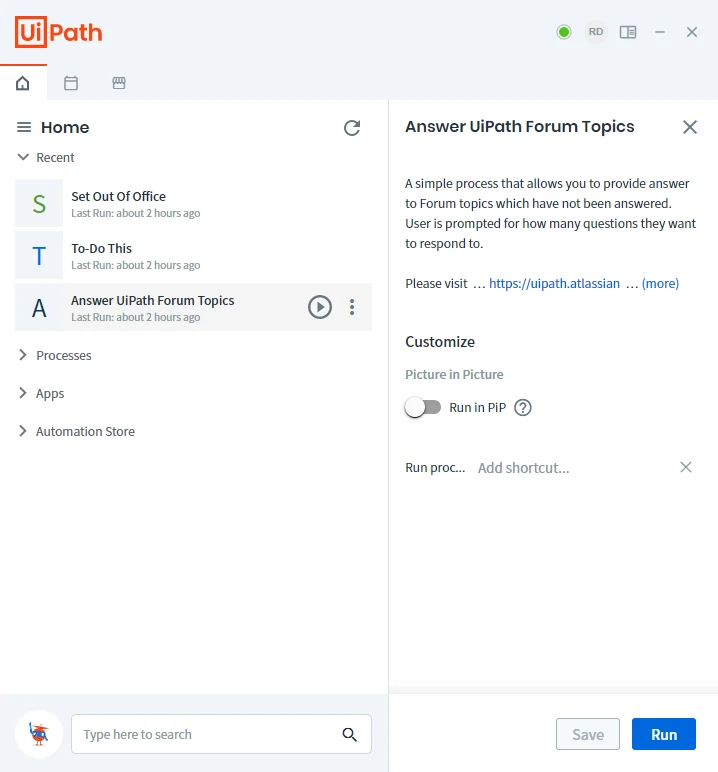Open the calendar reminders tab
The width and height of the screenshot is (718, 772).
tap(71, 83)
